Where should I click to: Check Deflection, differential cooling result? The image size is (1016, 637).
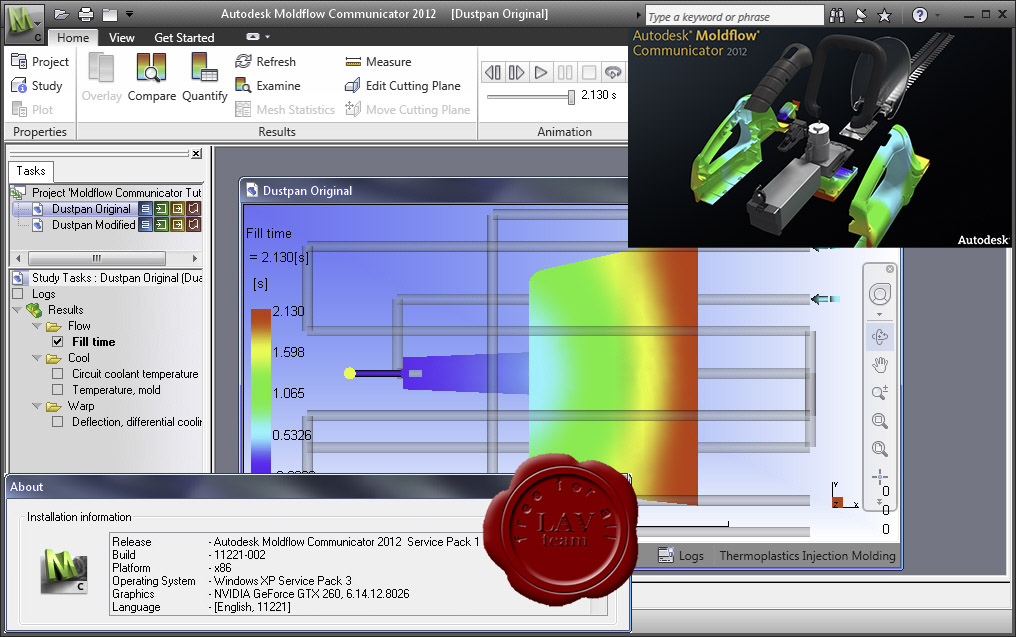pos(58,422)
